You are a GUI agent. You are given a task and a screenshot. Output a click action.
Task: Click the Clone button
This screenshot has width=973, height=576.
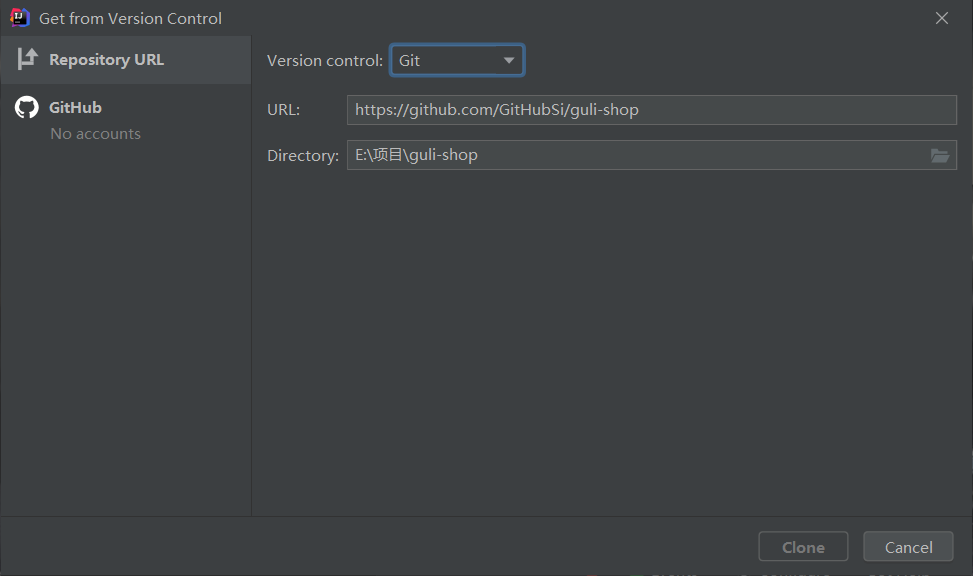coord(803,547)
